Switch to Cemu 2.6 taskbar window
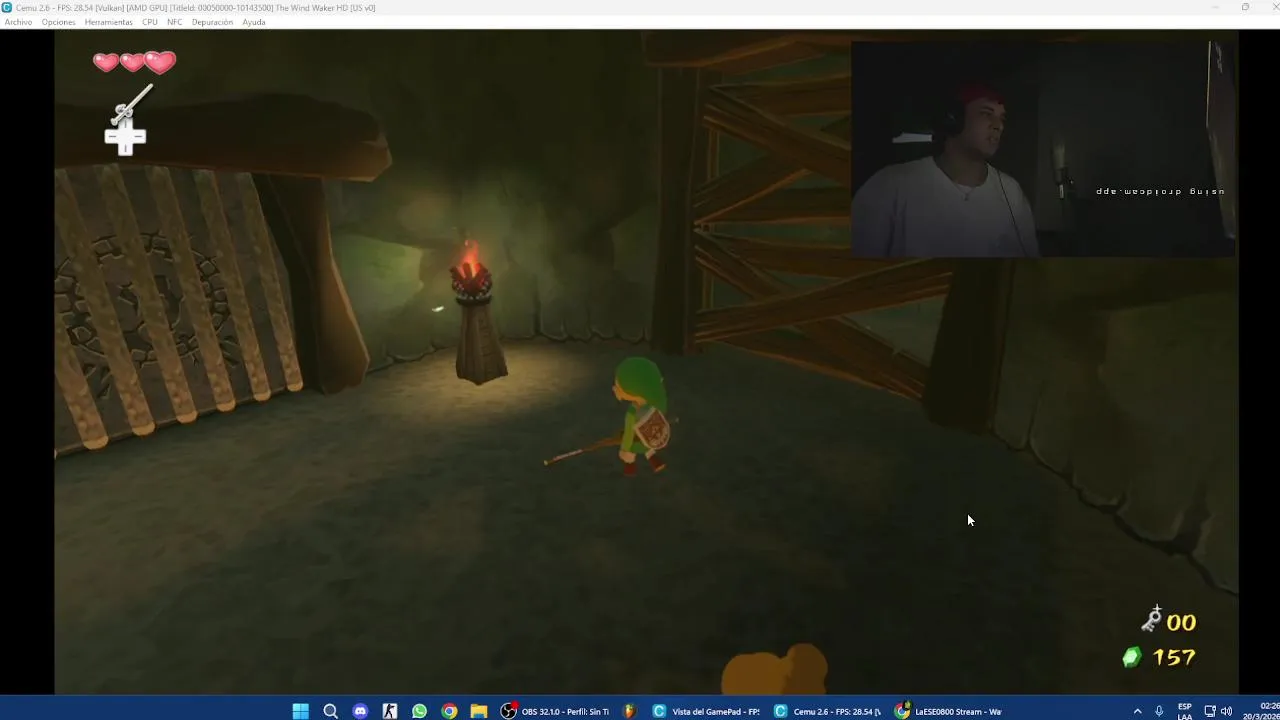1280x720 pixels. pyautogui.click(x=828, y=711)
